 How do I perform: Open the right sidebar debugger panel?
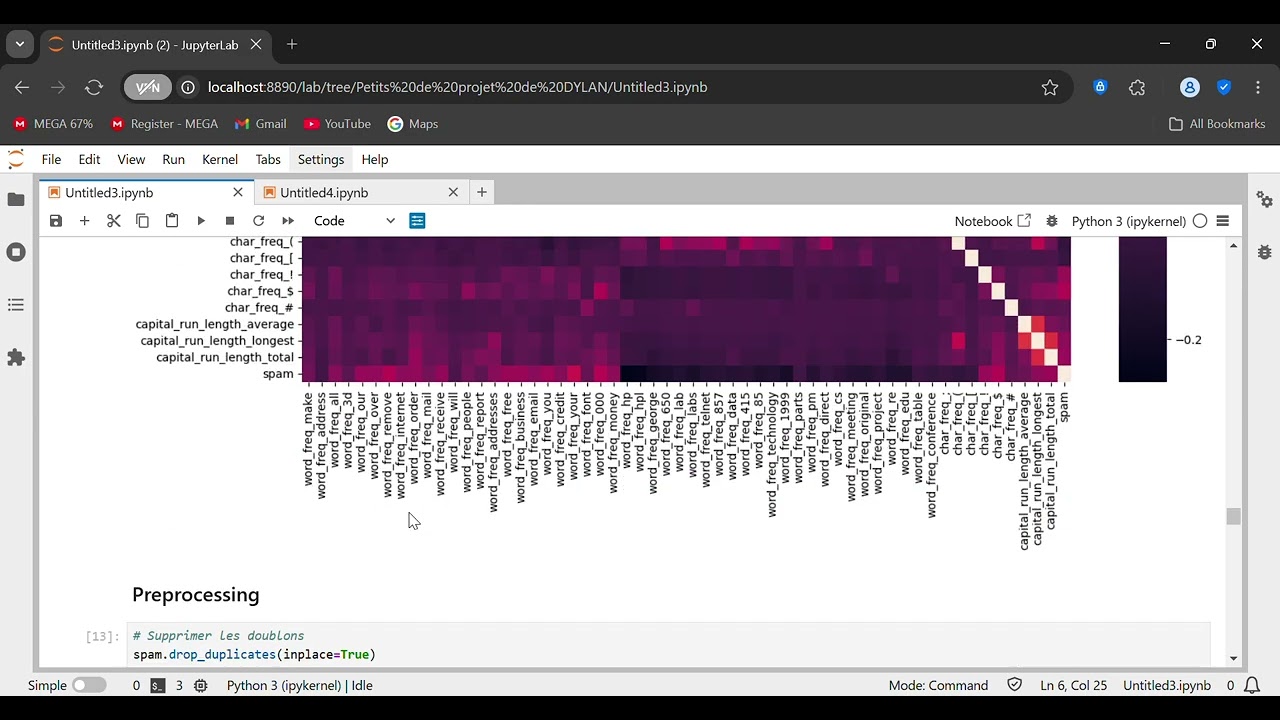[x=1264, y=252]
